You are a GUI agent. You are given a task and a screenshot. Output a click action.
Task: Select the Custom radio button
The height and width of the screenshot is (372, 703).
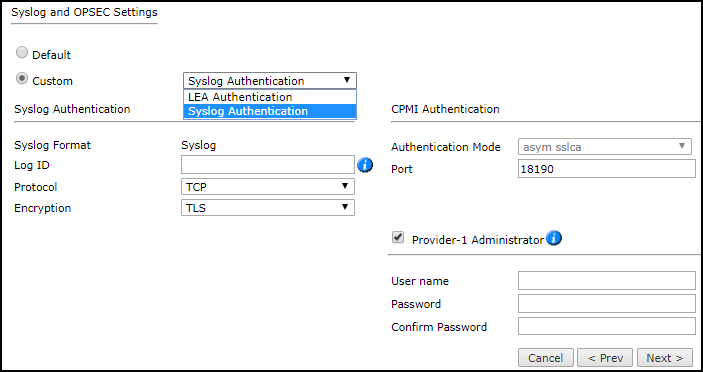coord(22,79)
